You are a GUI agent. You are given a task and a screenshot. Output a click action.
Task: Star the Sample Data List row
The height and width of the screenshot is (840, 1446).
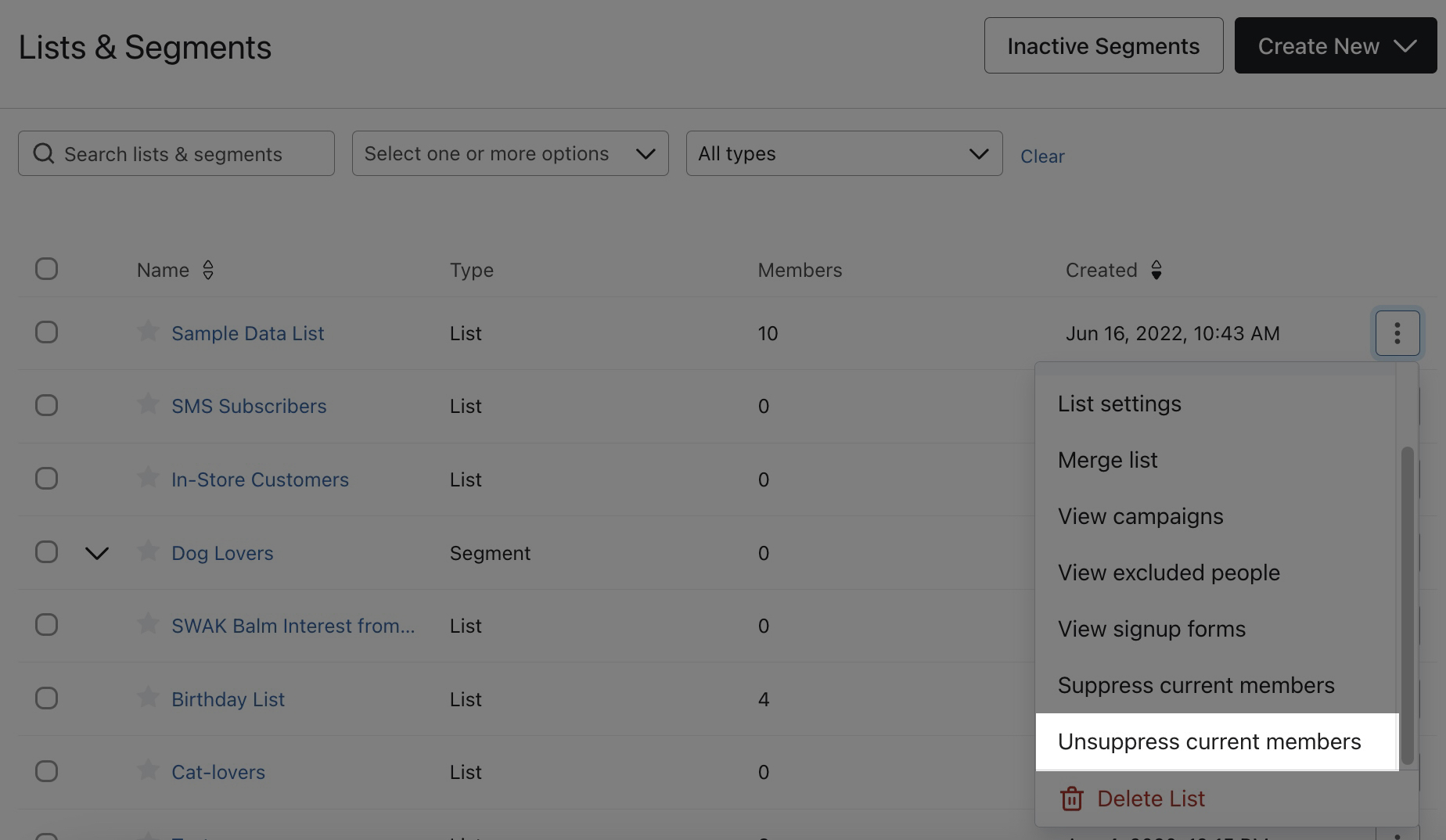(x=147, y=332)
